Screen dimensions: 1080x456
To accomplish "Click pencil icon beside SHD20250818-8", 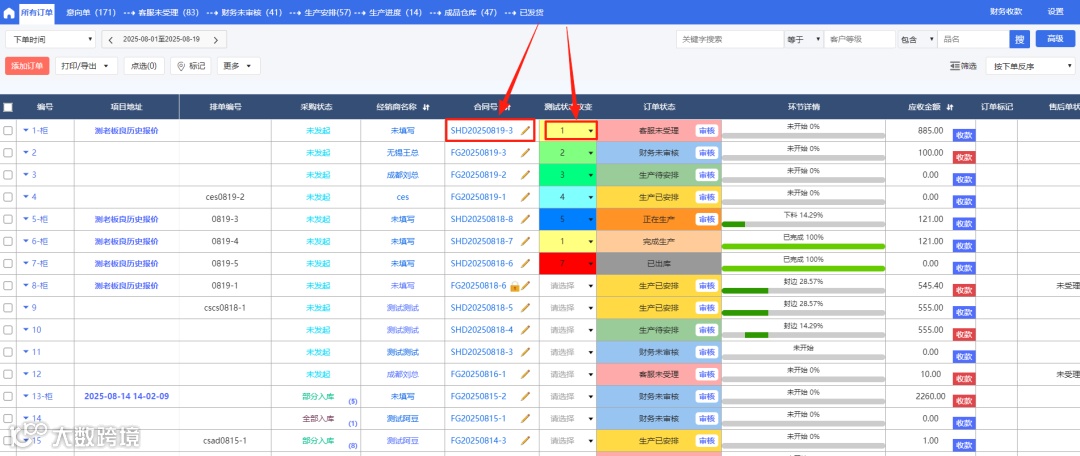I will point(526,219).
